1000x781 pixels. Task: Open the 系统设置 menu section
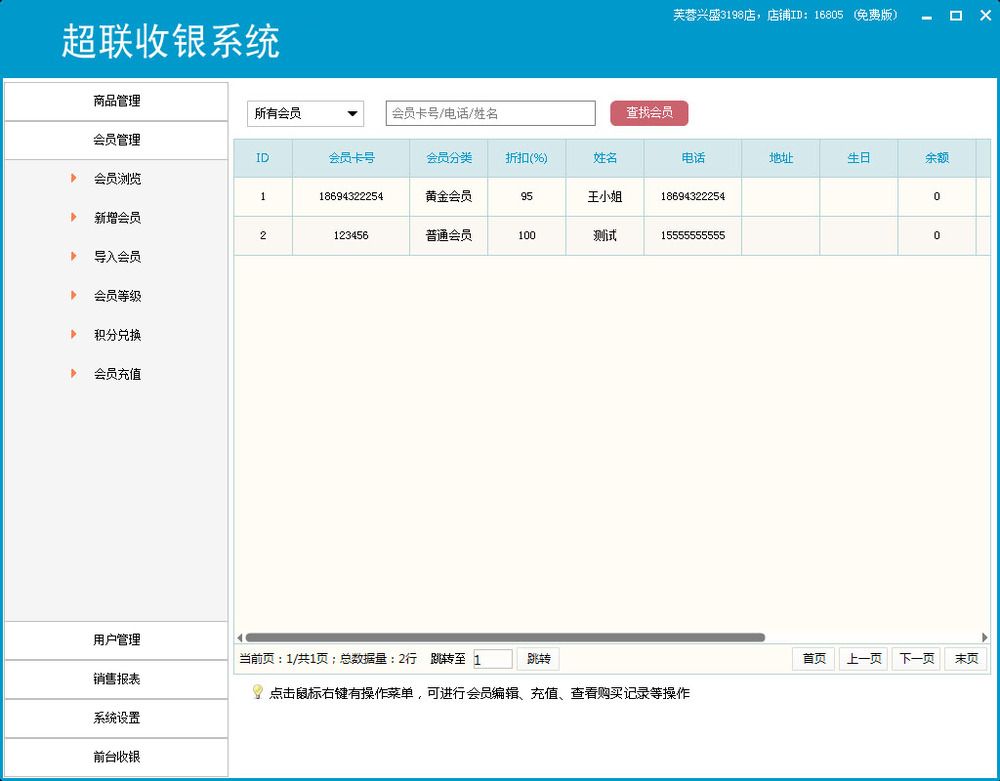point(116,718)
